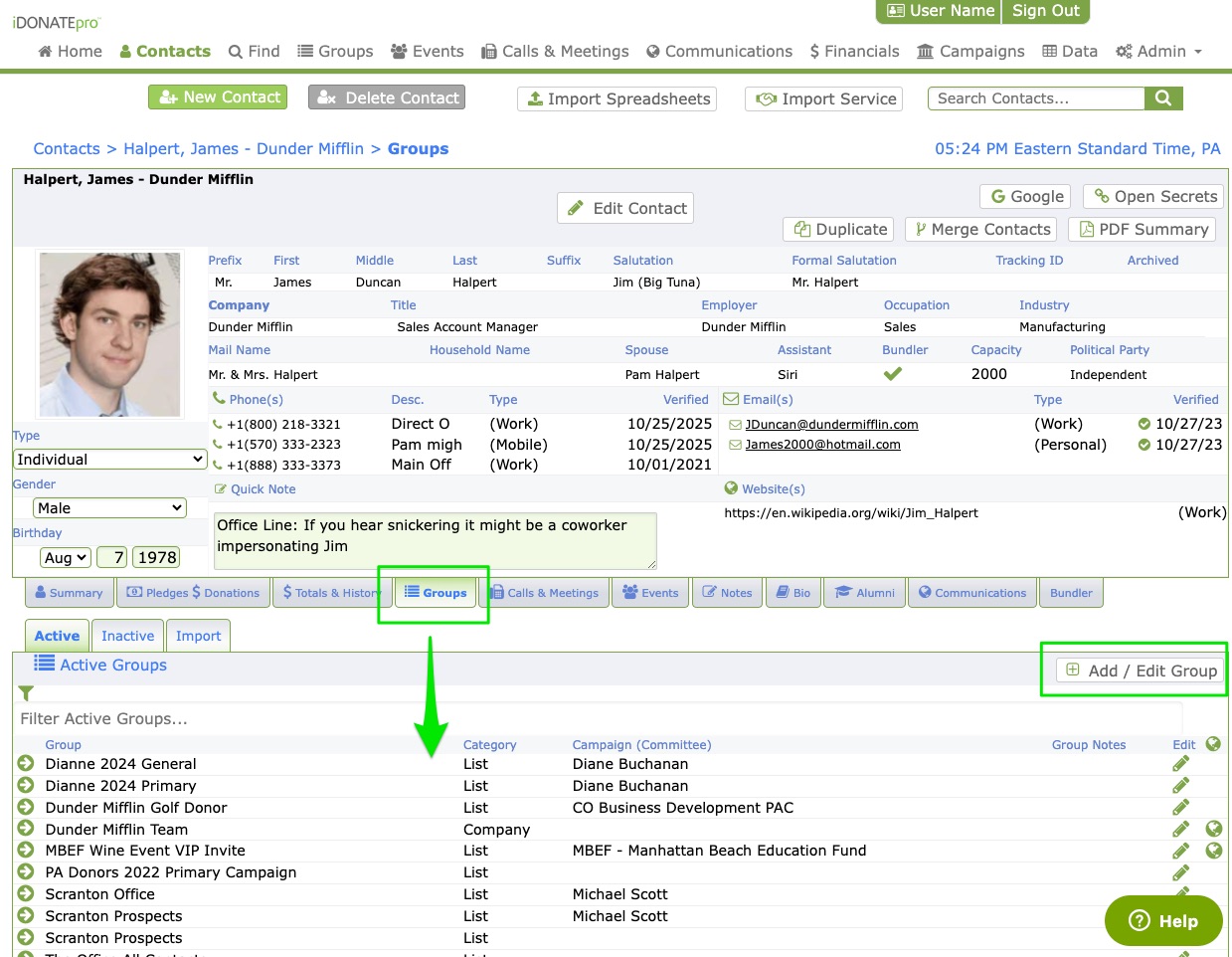Edit Dunder Mifflin Team with pencil icon
Screen dimensions: 1232x957
(1181, 829)
